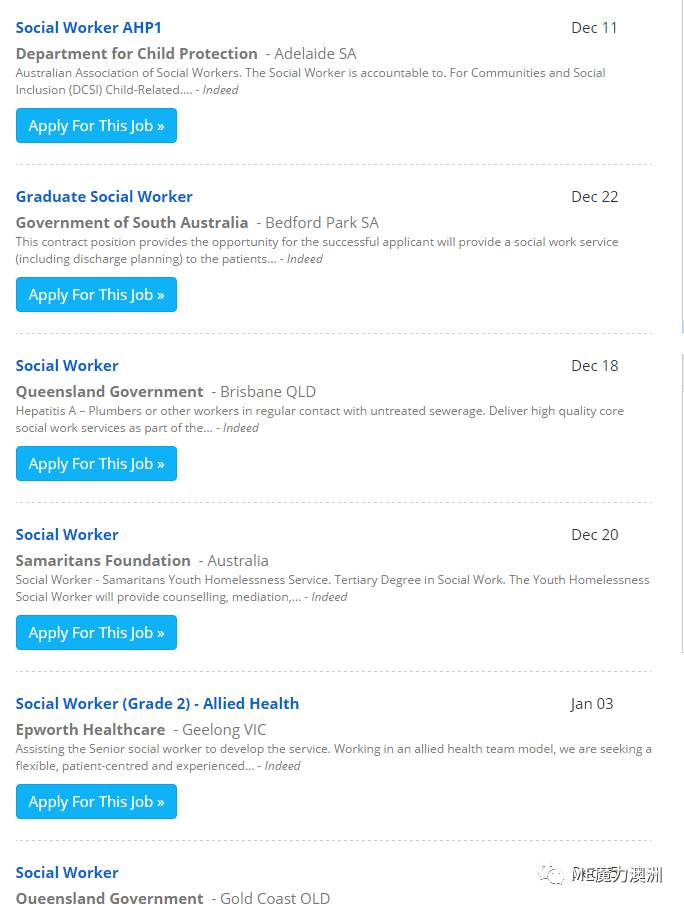This screenshot has height=904, width=684.
Task: Open the Samaritans Foundation Social Worker title
Action: 67,534
